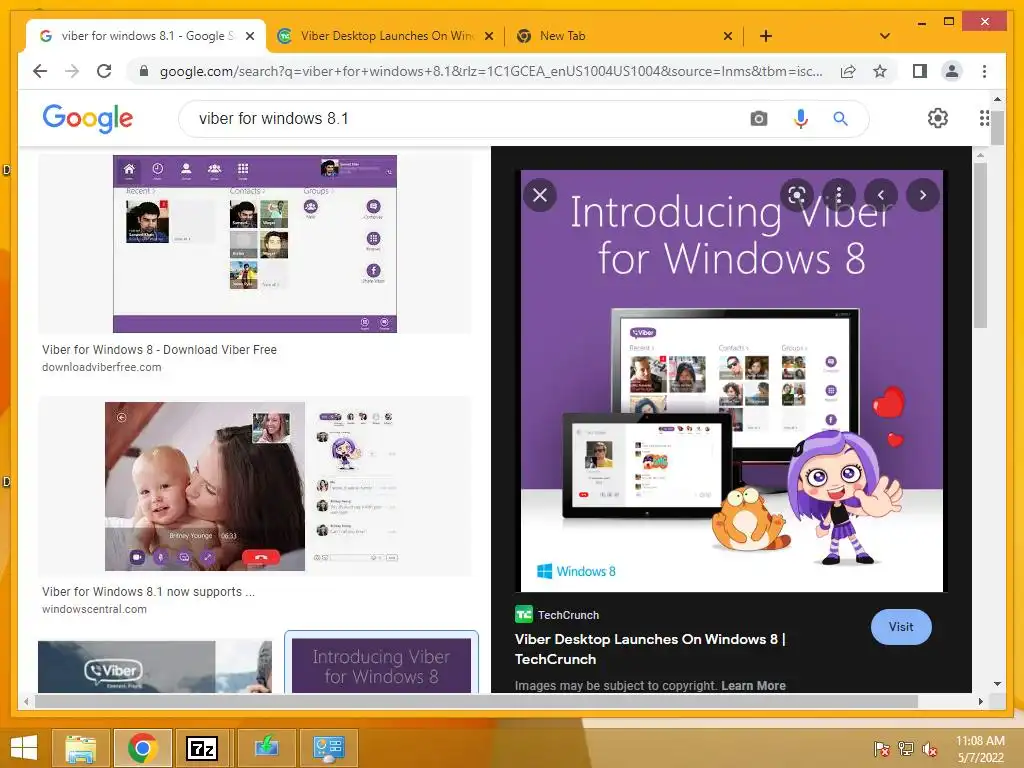Screen dimensions: 1024x768
Task: Select the windowscentral.com video call thumbnail
Action: (x=255, y=487)
